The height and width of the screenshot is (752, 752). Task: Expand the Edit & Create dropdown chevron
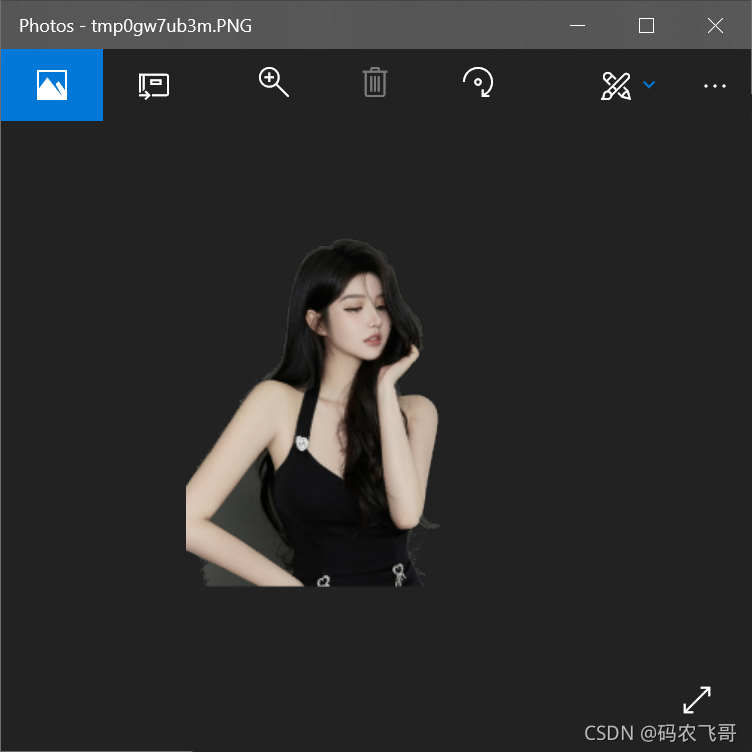(649, 85)
